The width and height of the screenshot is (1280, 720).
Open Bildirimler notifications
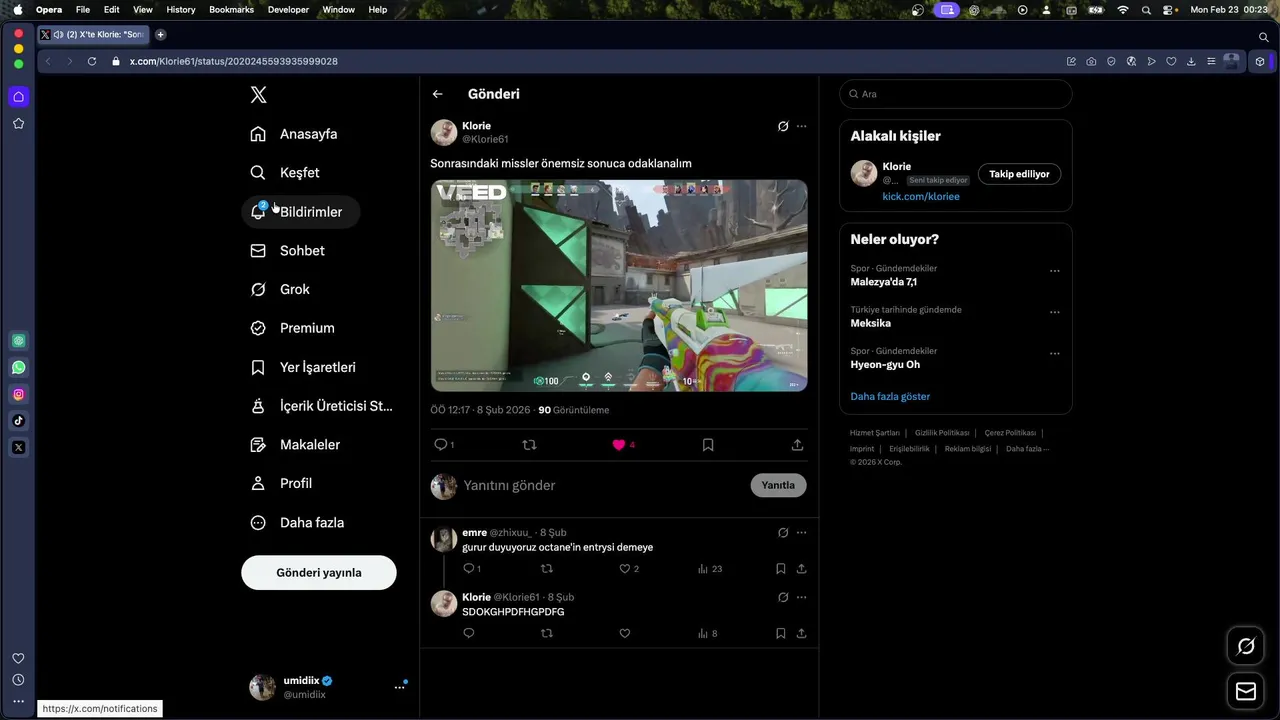click(300, 212)
